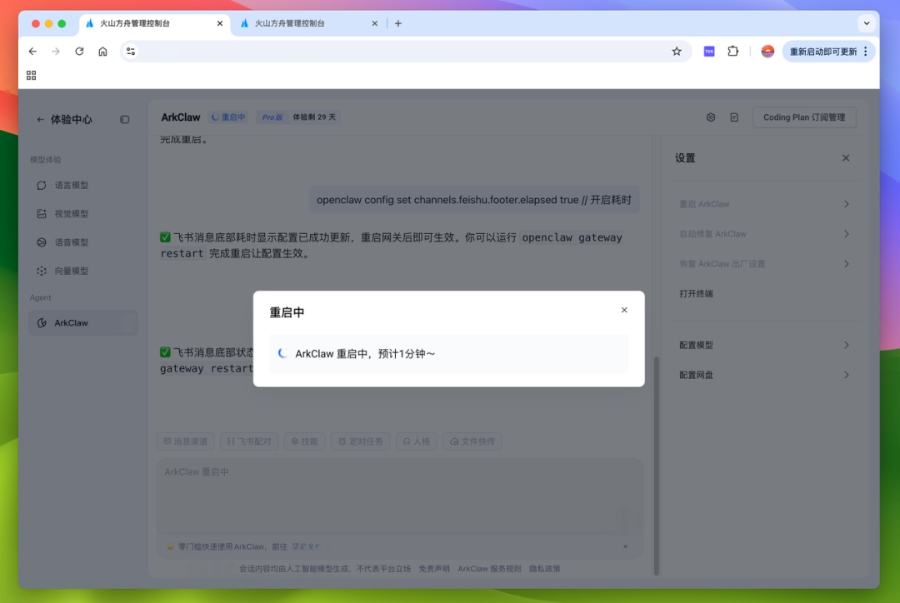Open 向量模型 in sidebar

tap(71, 271)
